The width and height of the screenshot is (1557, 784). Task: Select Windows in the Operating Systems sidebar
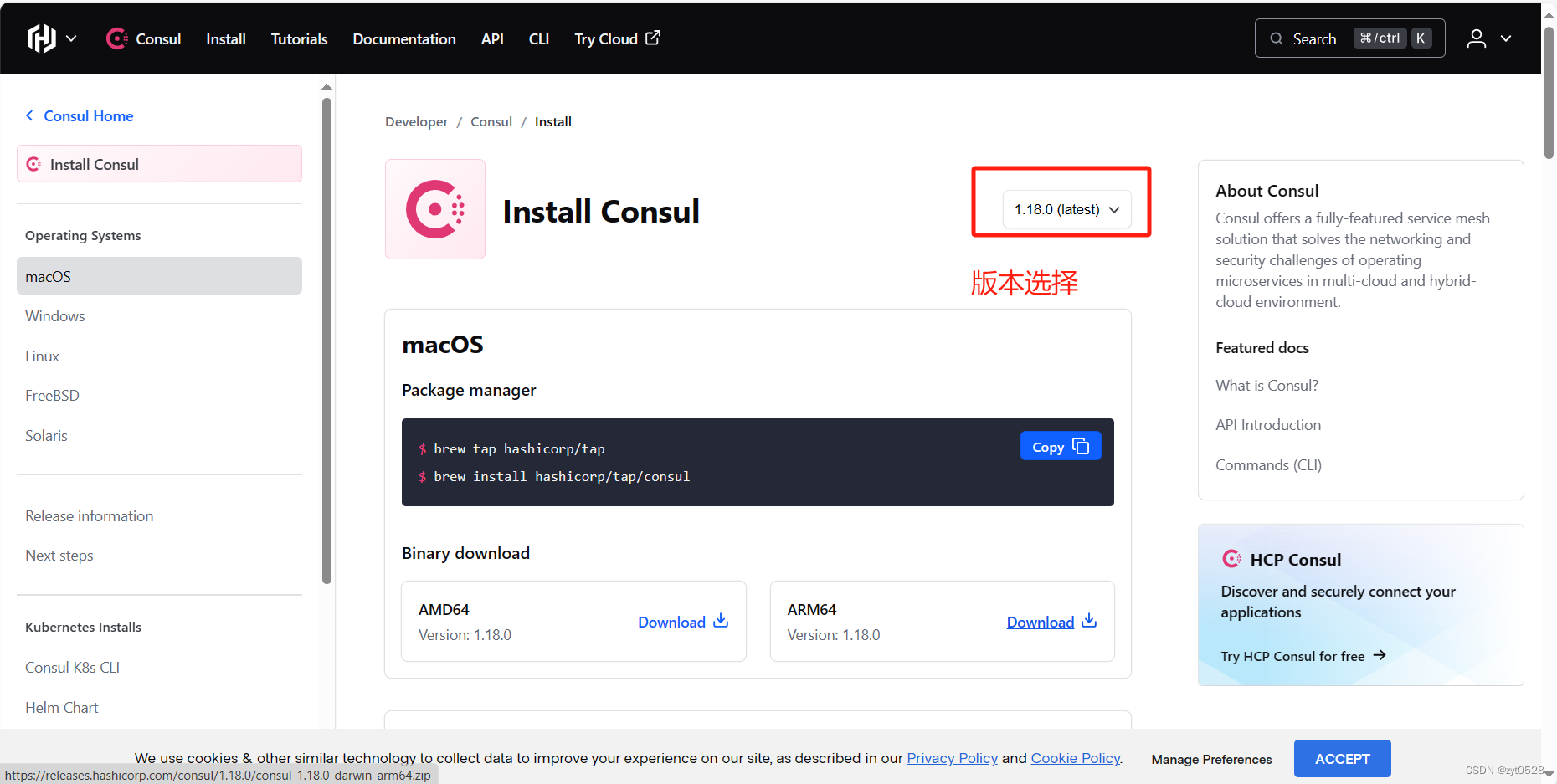(x=54, y=315)
